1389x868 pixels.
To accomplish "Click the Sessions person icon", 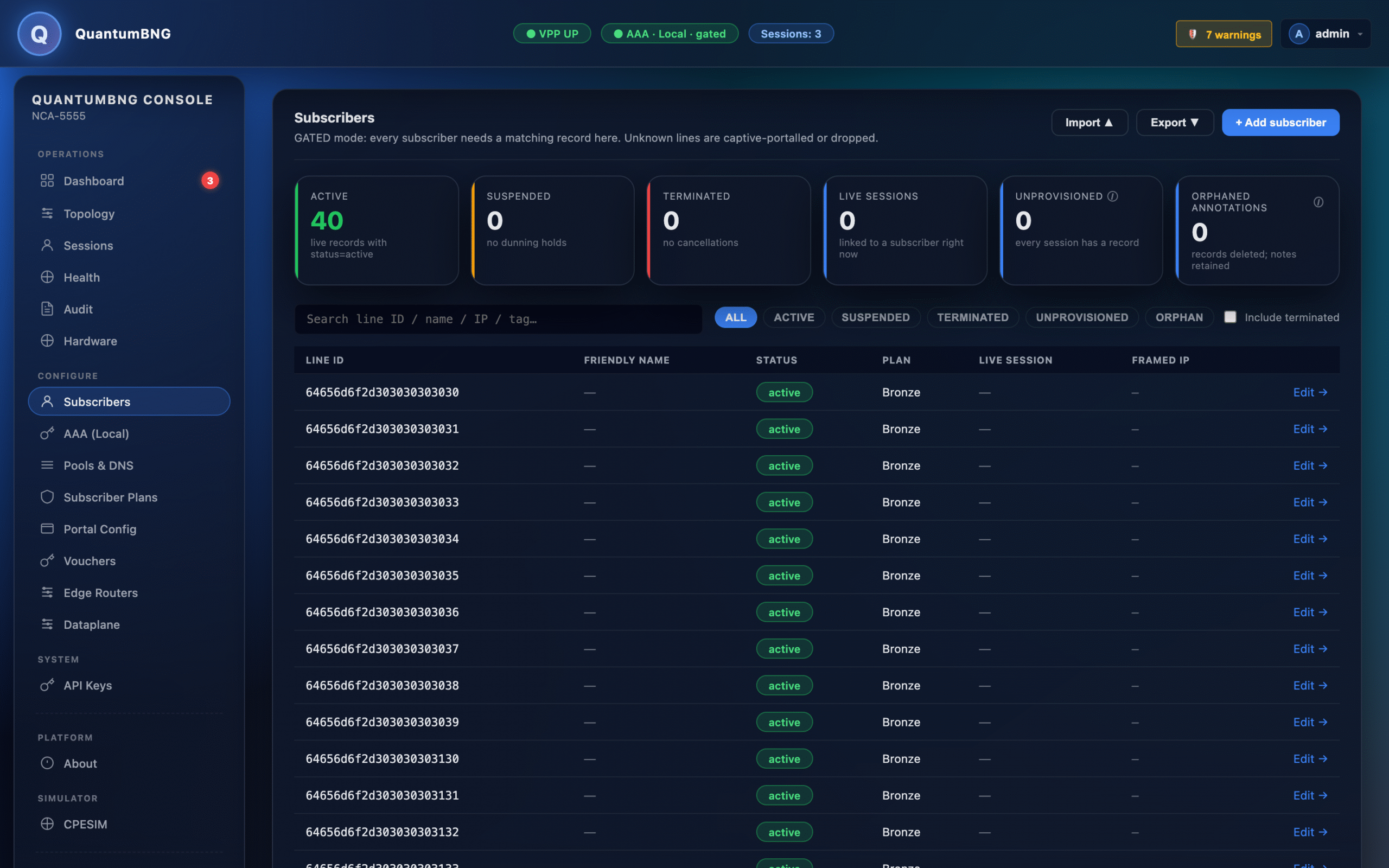I will pyautogui.click(x=47, y=245).
